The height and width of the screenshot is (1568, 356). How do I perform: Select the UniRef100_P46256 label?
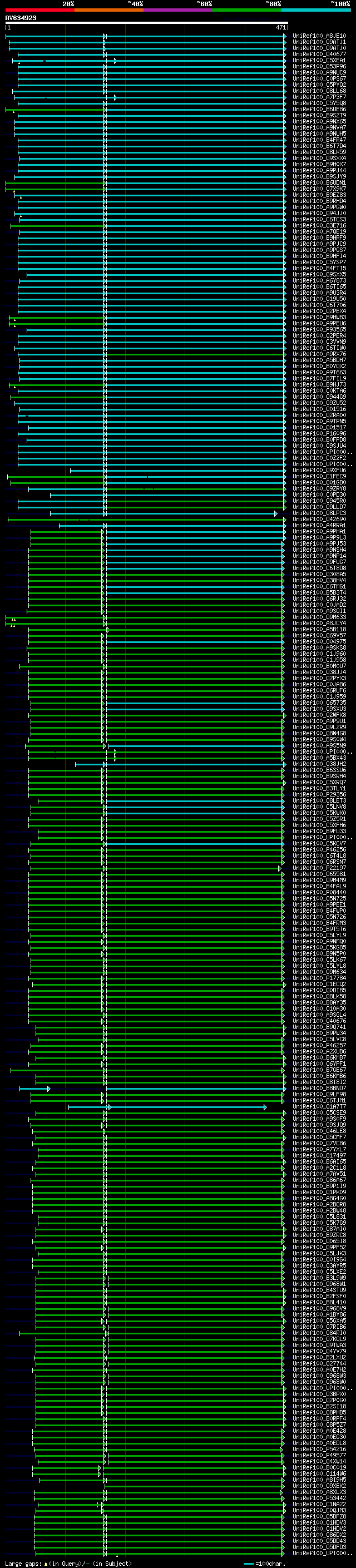pos(319,850)
